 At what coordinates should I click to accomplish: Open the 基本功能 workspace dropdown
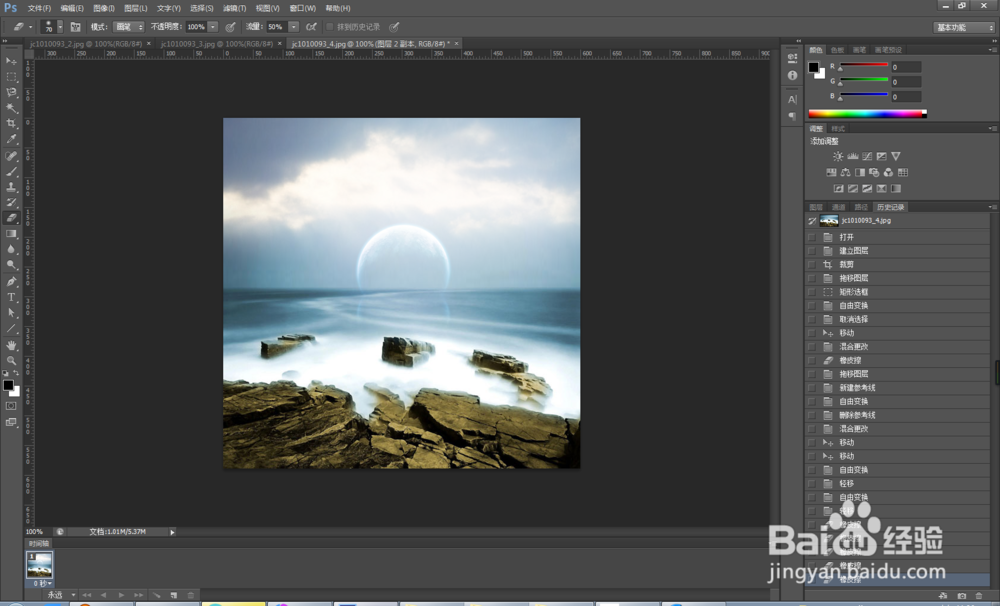[964, 27]
